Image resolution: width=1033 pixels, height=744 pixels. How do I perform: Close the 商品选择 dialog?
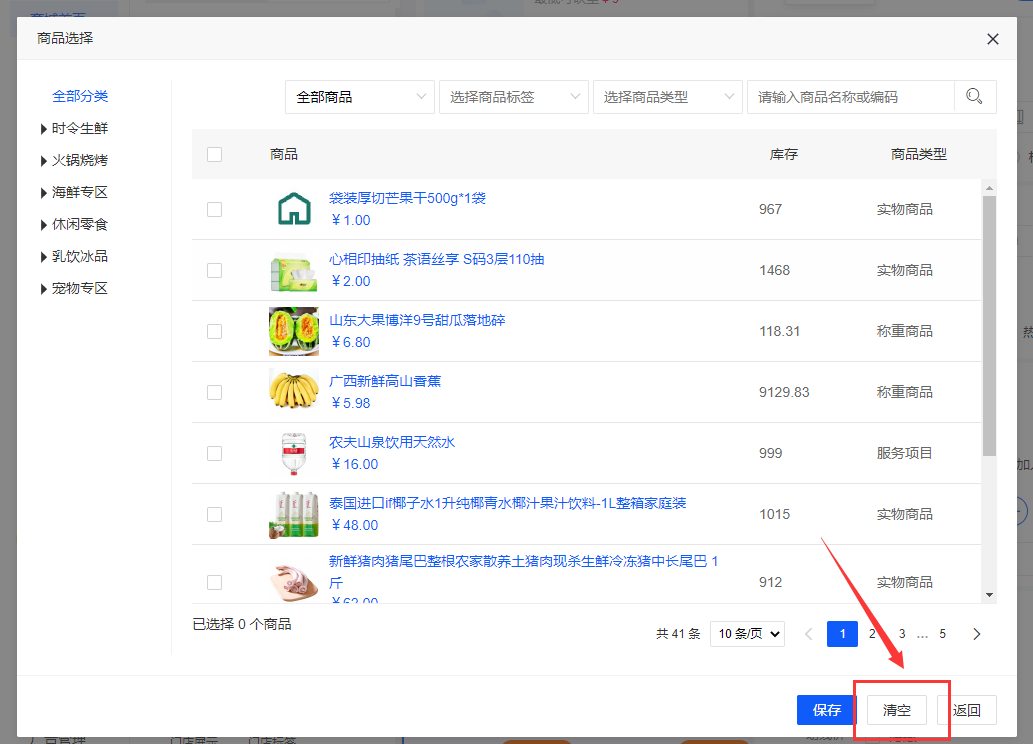(x=993, y=39)
